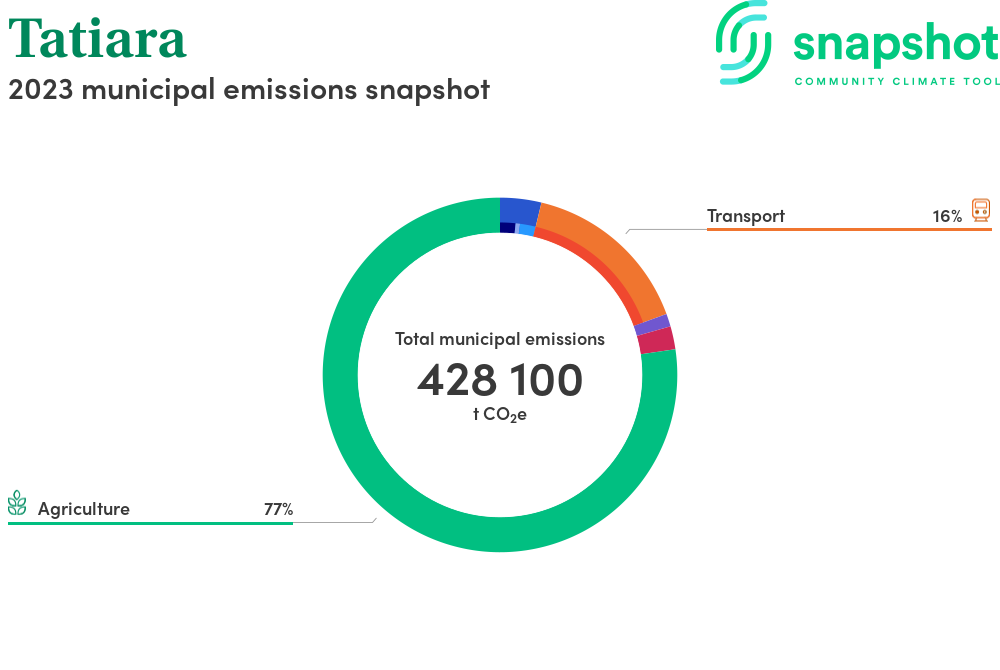Select the crimson donut segment
This screenshot has width=1000, height=670.
656,340
